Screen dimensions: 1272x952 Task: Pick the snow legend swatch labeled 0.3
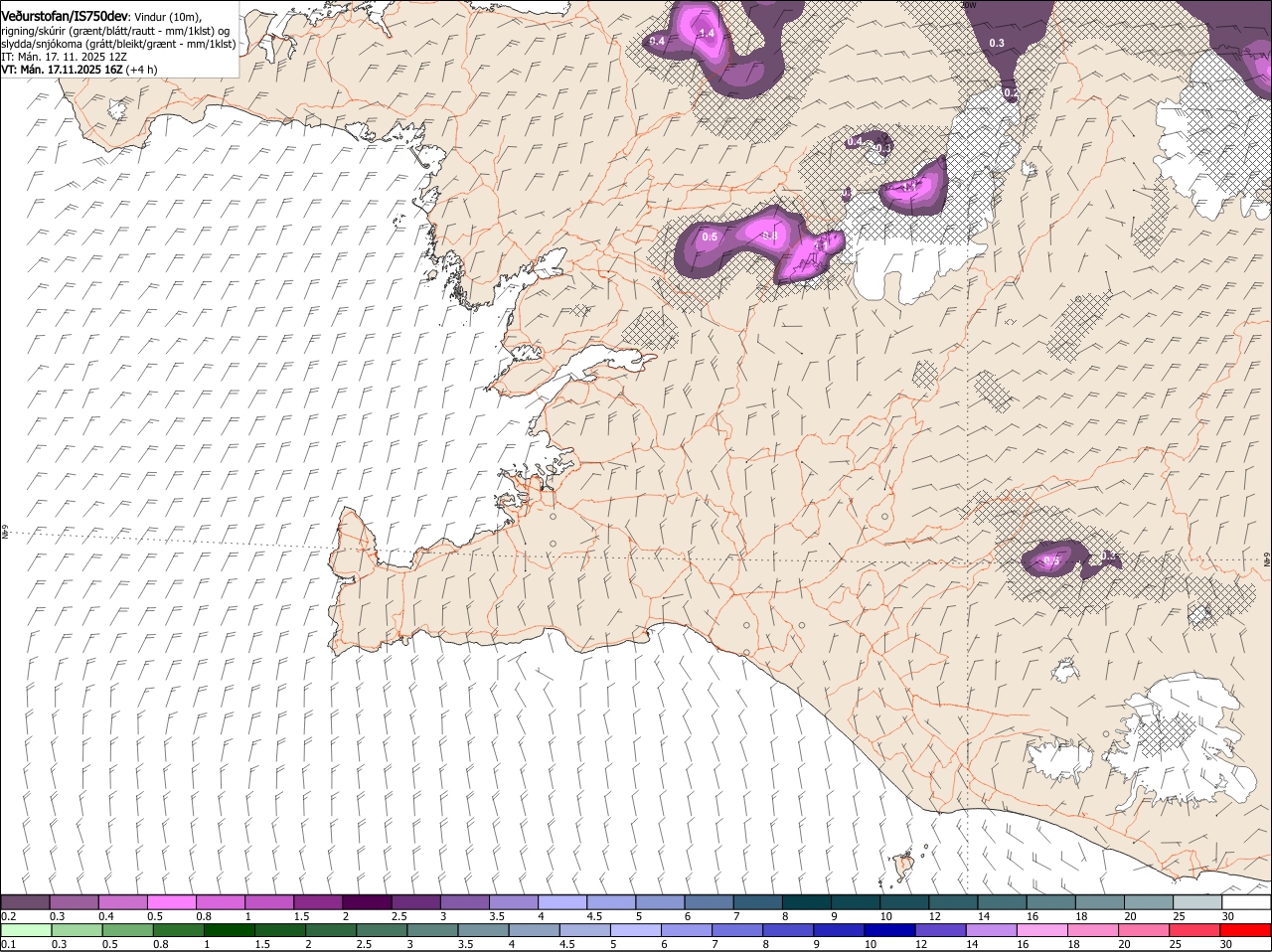click(x=74, y=901)
